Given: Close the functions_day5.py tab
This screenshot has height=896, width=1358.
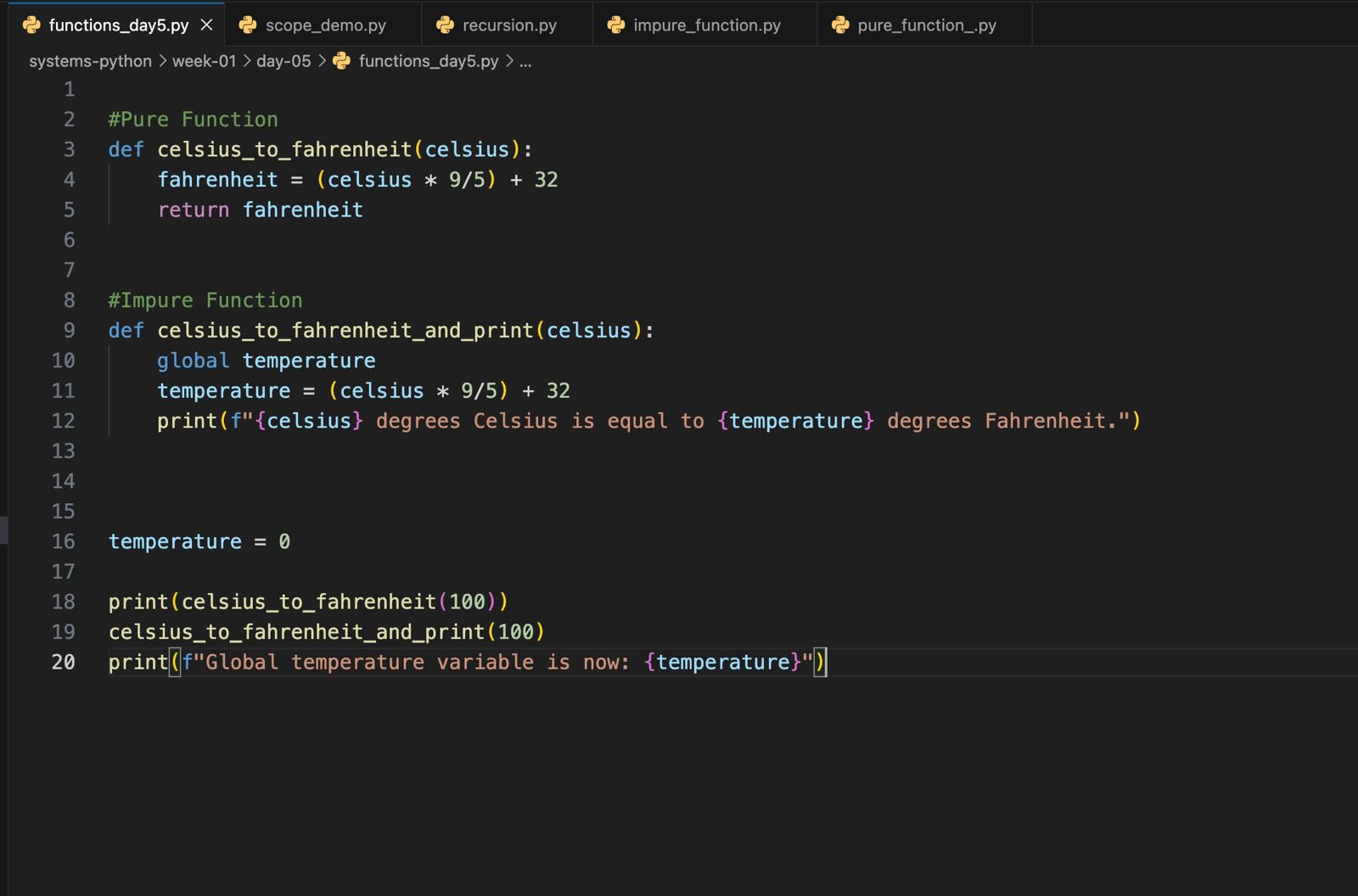Looking at the screenshot, I should (206, 25).
